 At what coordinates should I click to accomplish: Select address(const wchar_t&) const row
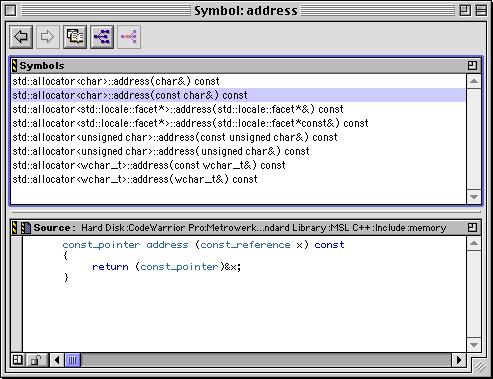(x=238, y=165)
